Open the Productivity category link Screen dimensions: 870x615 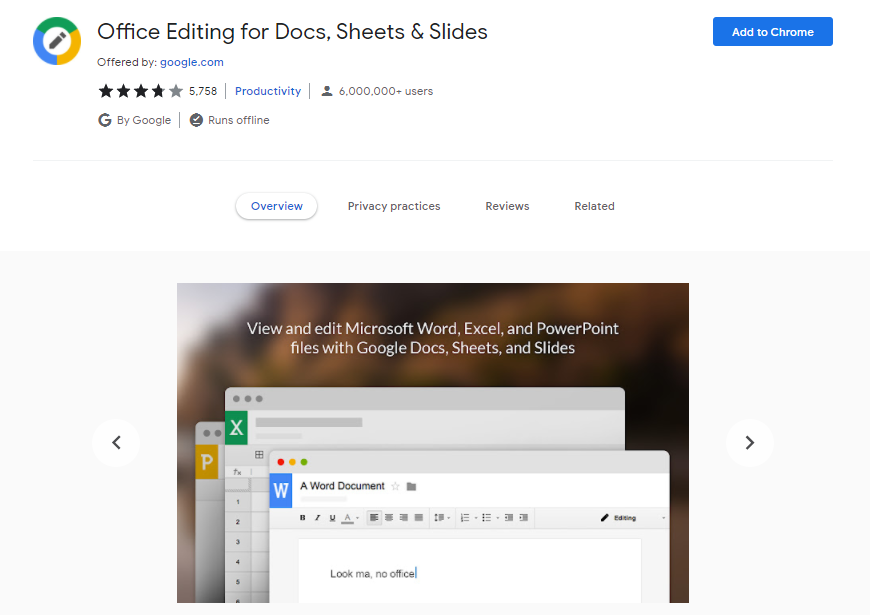point(268,91)
